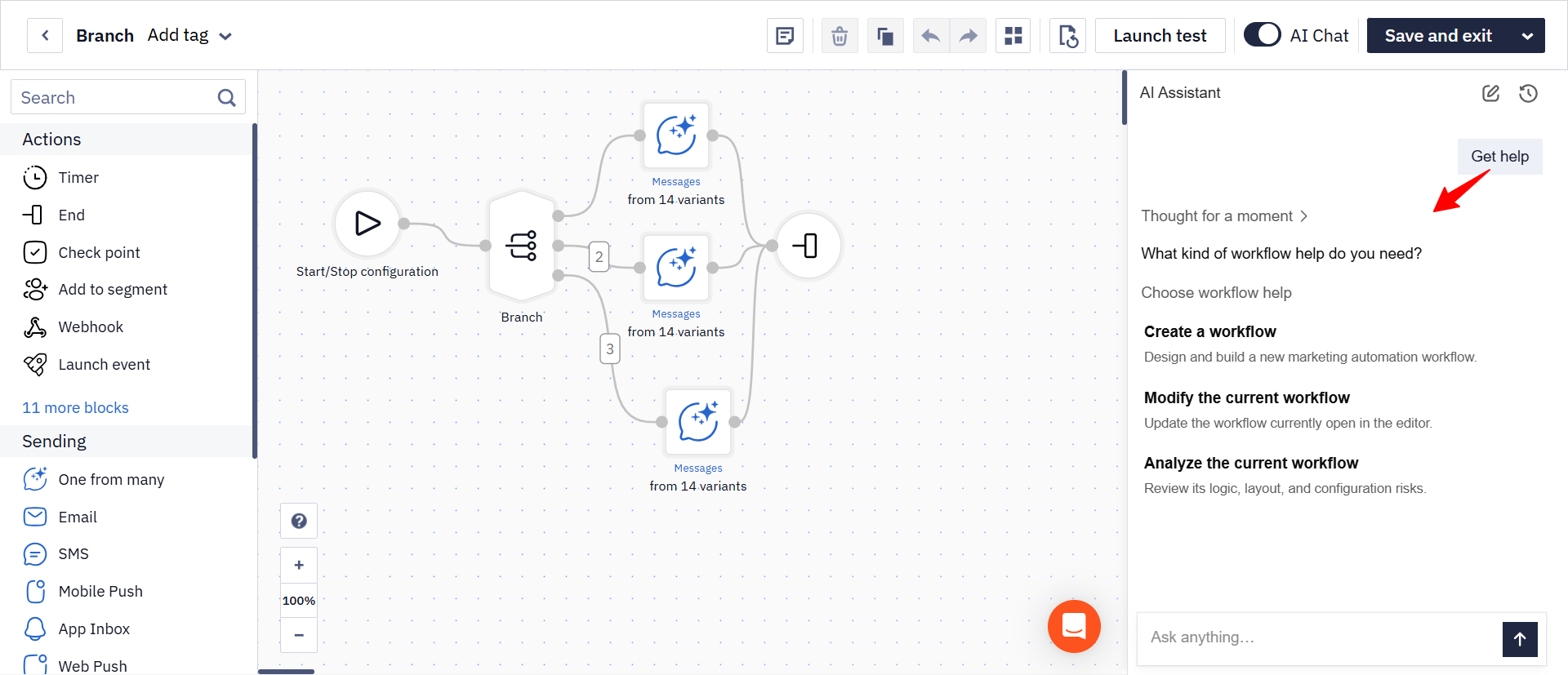Expand Thought for a moment
Image resolution: width=1568 pixels, height=675 pixels.
pos(1224,216)
